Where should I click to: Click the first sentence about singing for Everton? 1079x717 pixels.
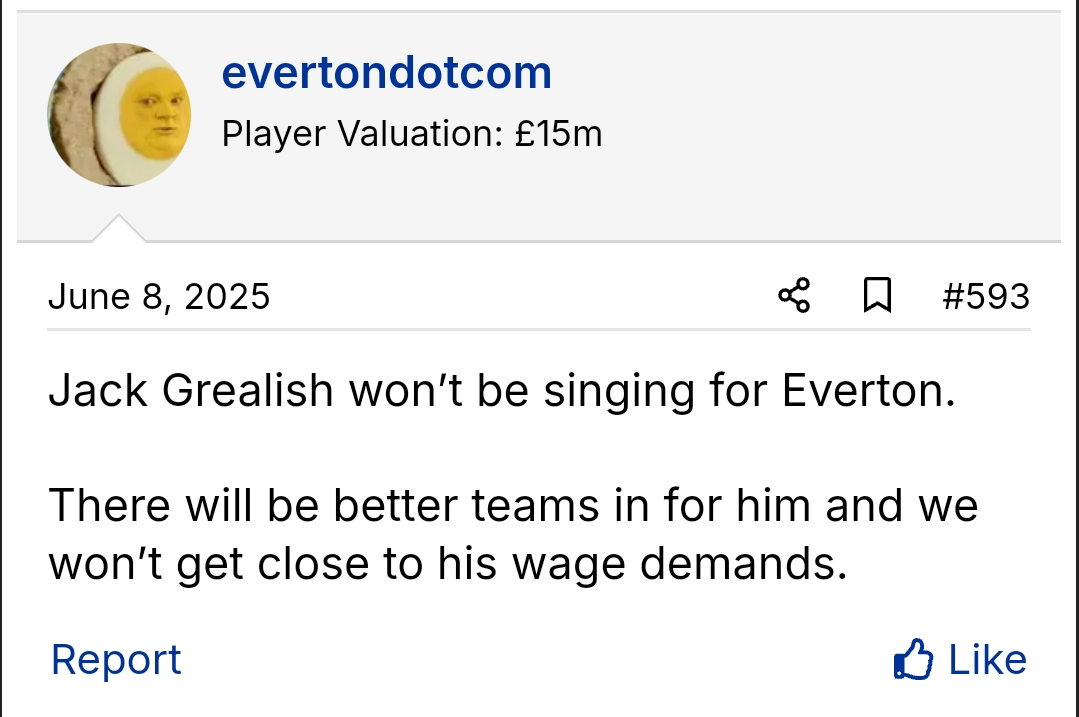click(502, 392)
